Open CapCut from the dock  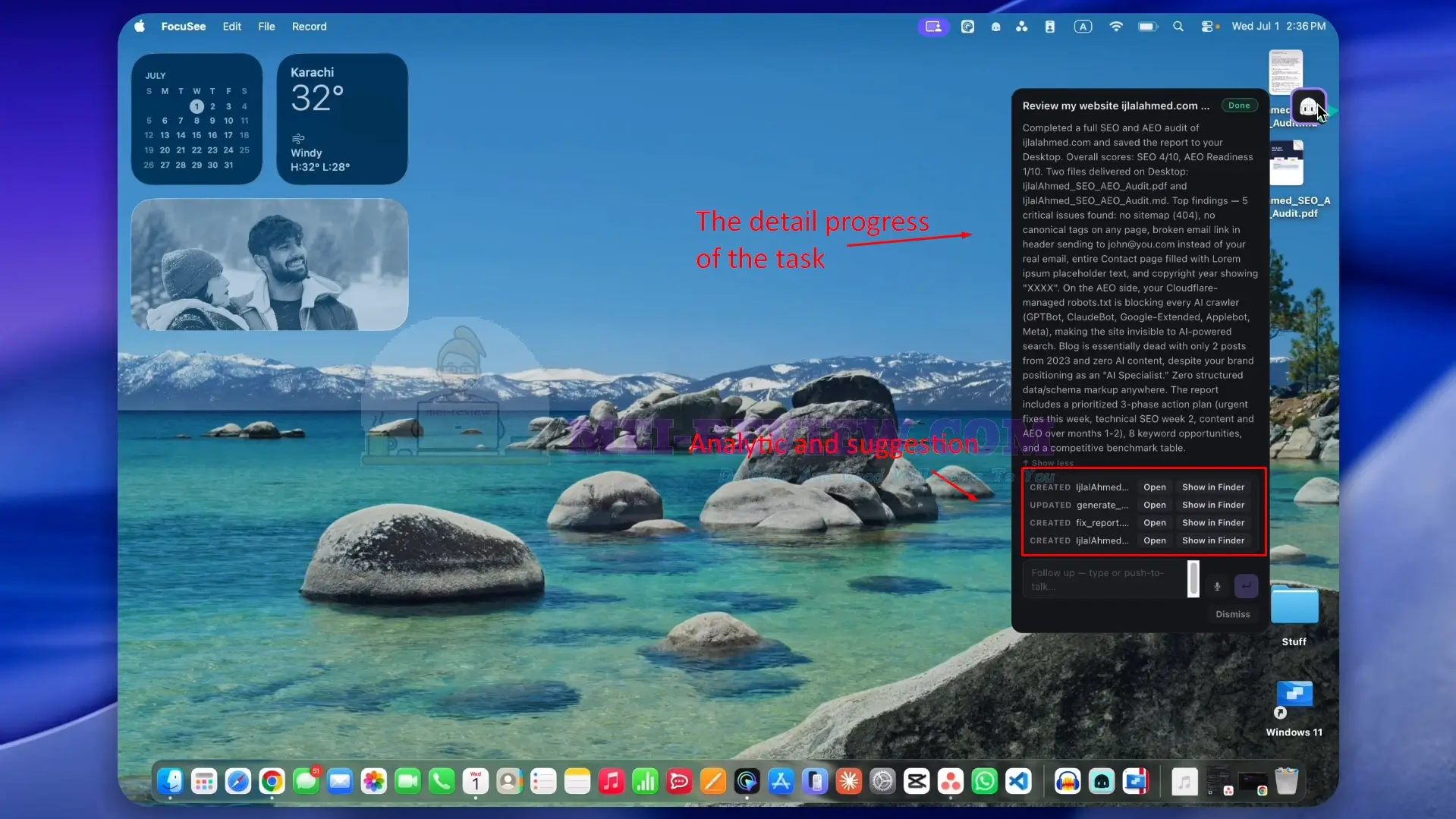917,781
